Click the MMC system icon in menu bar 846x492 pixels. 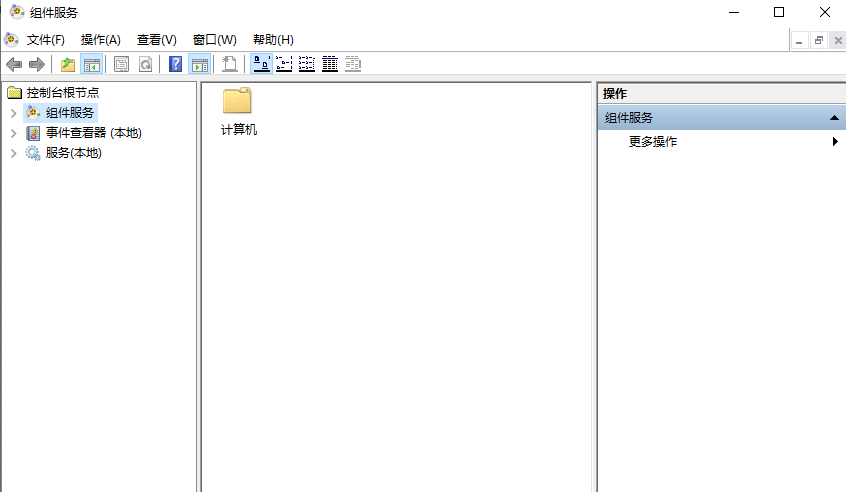point(11,39)
